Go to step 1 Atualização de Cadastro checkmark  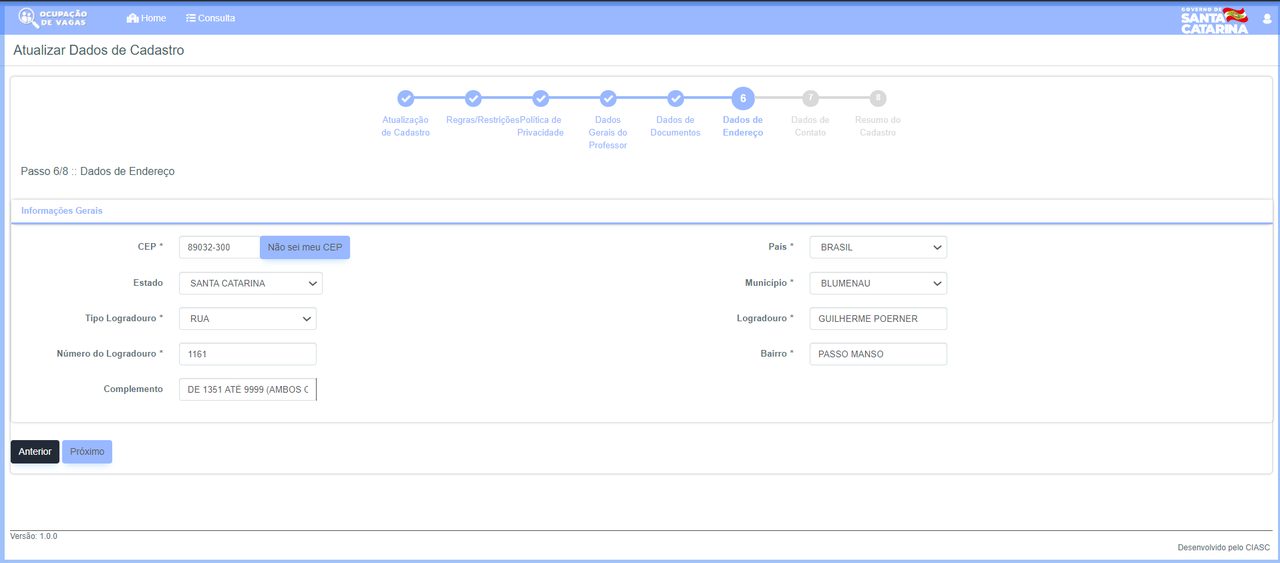tap(405, 98)
